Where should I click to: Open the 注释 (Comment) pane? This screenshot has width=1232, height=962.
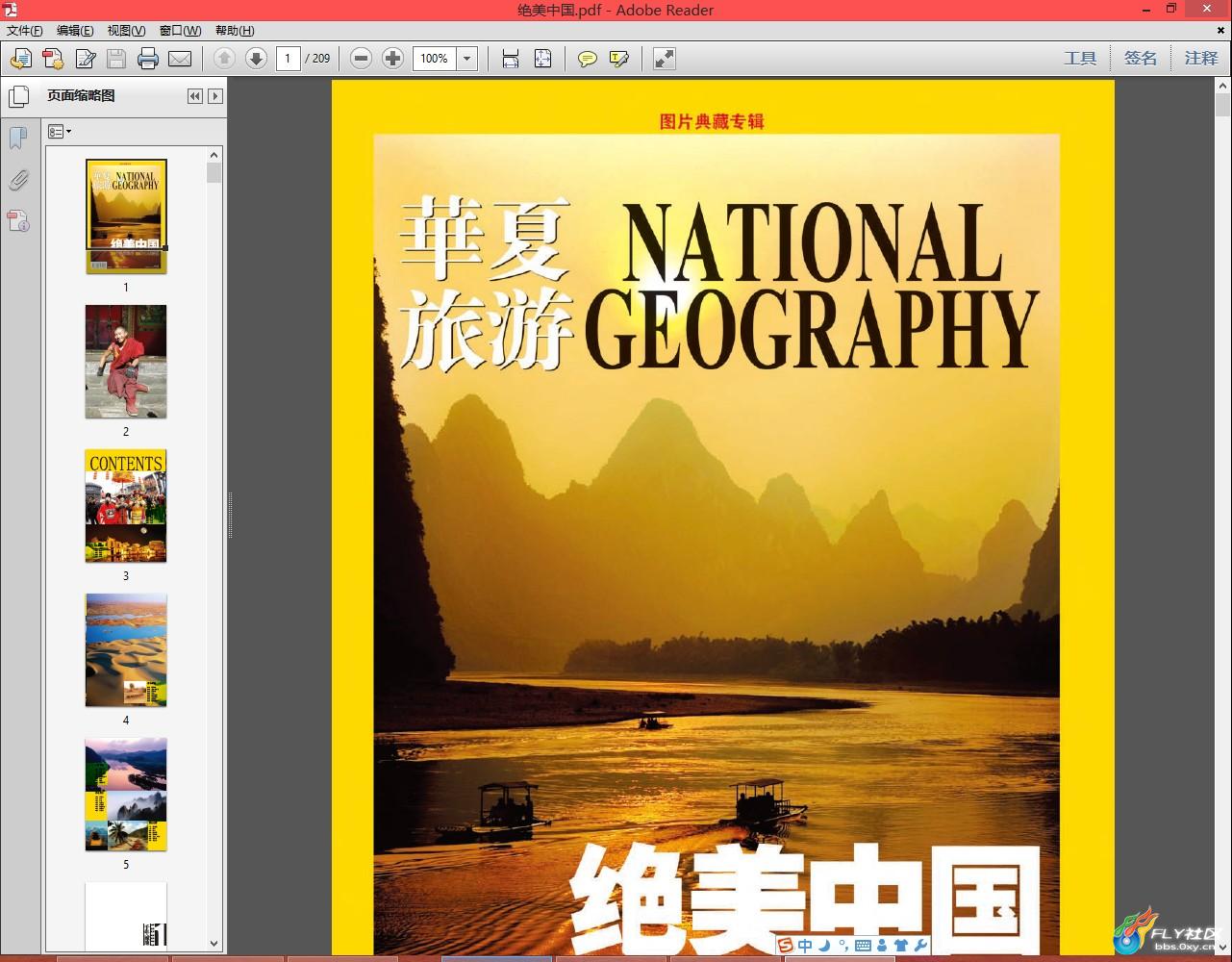(x=1201, y=59)
